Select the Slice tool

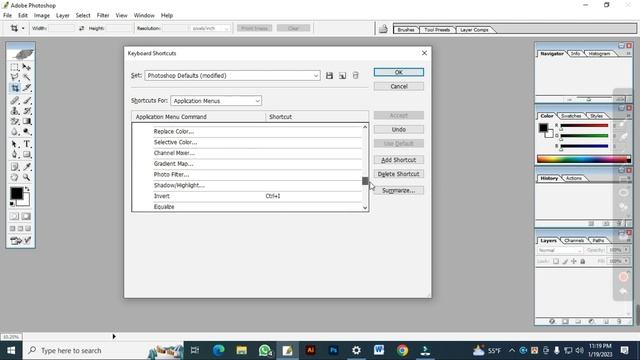pos(27,88)
